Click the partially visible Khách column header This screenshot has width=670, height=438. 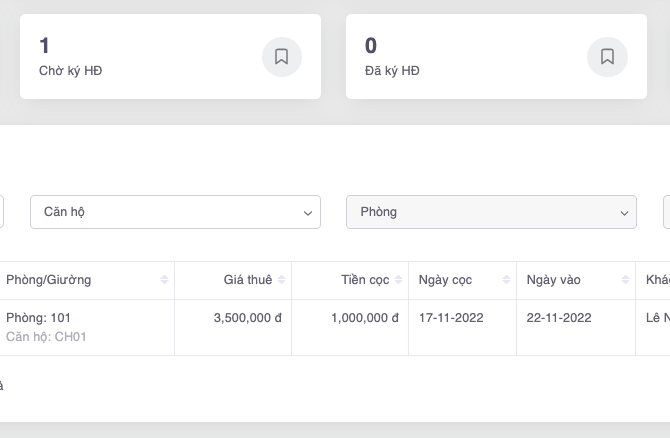click(657, 280)
